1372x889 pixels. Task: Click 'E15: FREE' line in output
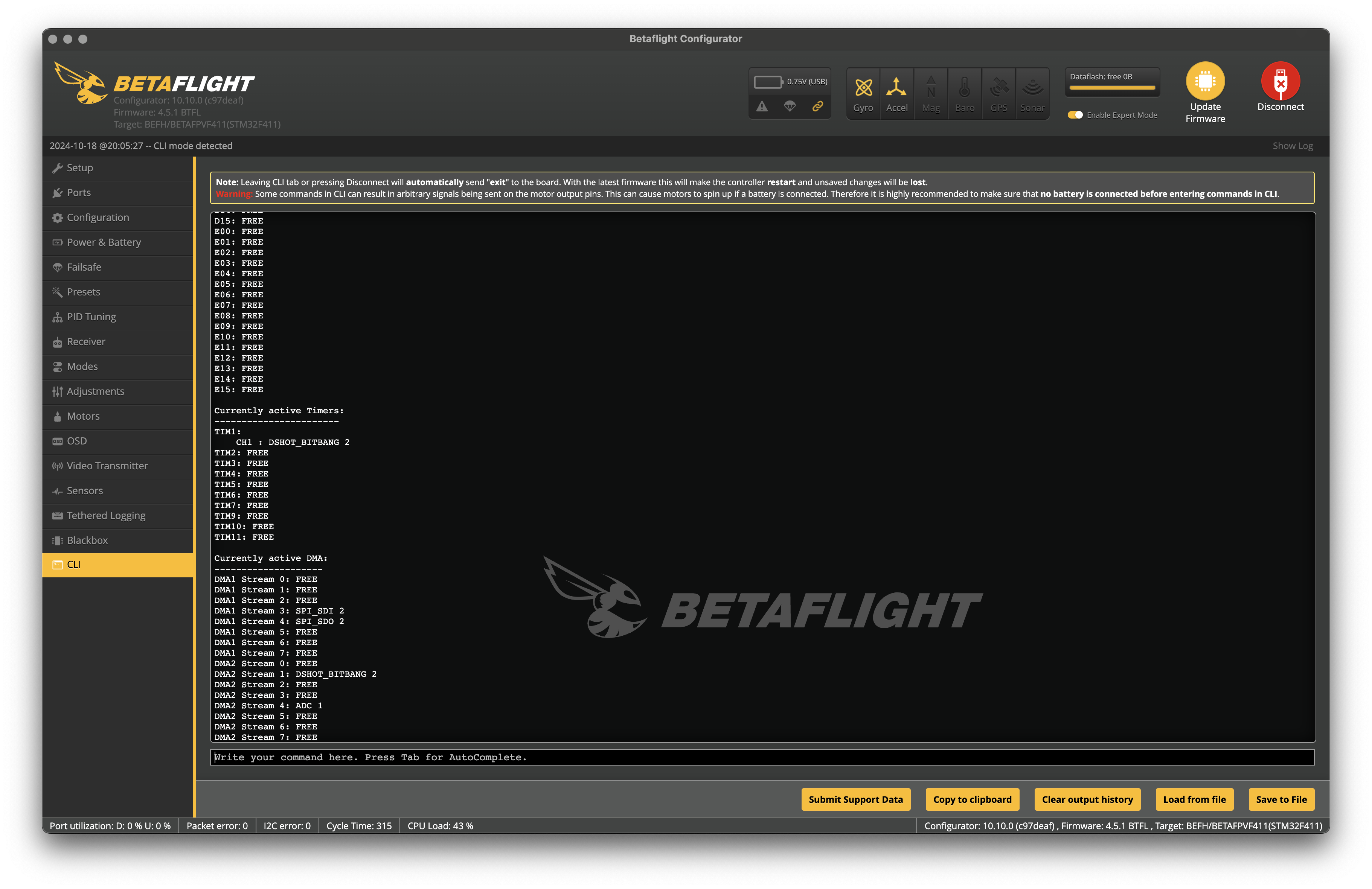tap(239, 390)
